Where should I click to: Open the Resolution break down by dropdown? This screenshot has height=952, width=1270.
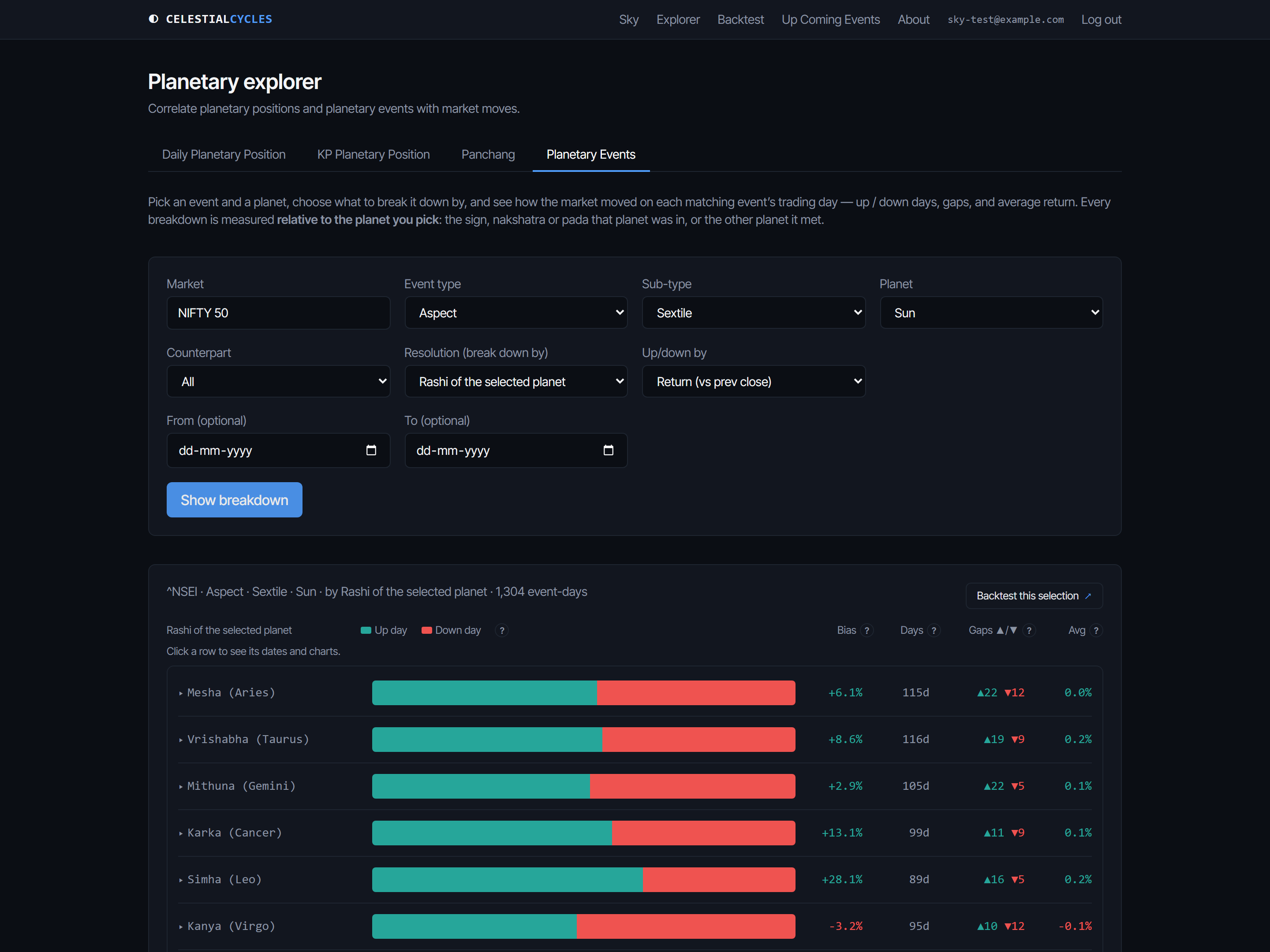515,382
